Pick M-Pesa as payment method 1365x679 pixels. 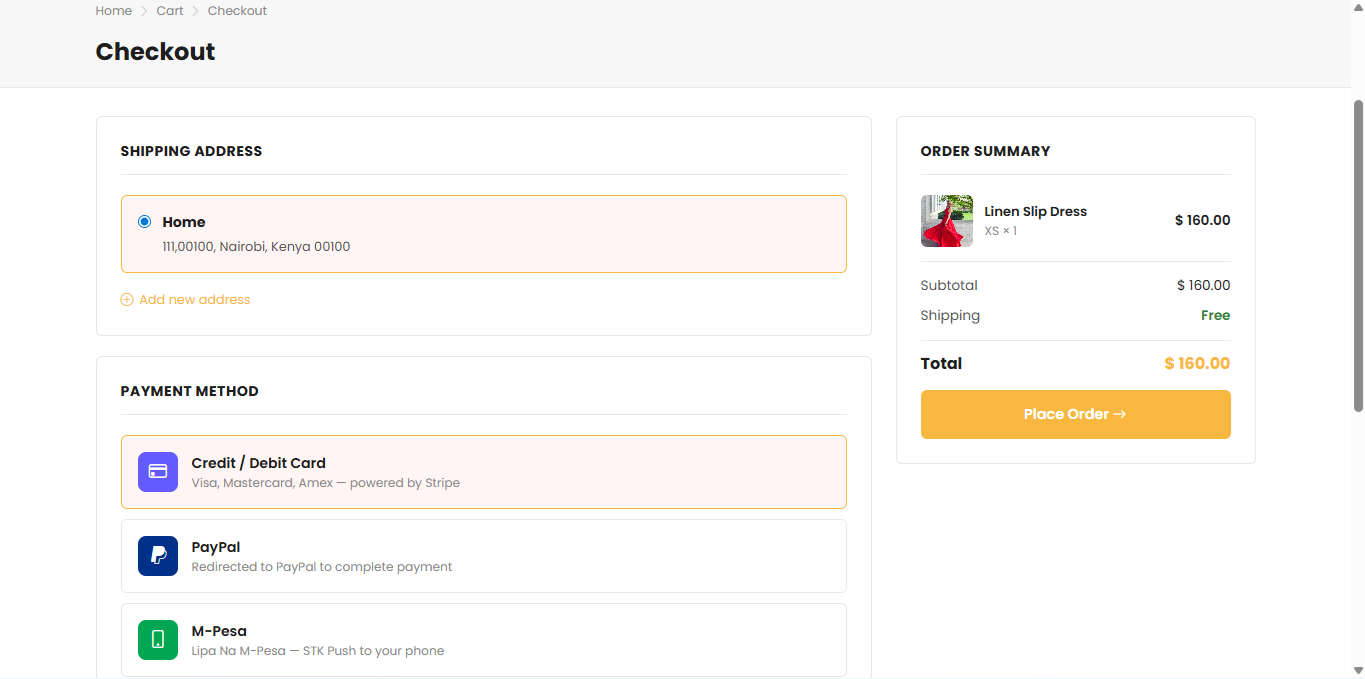tap(483, 640)
